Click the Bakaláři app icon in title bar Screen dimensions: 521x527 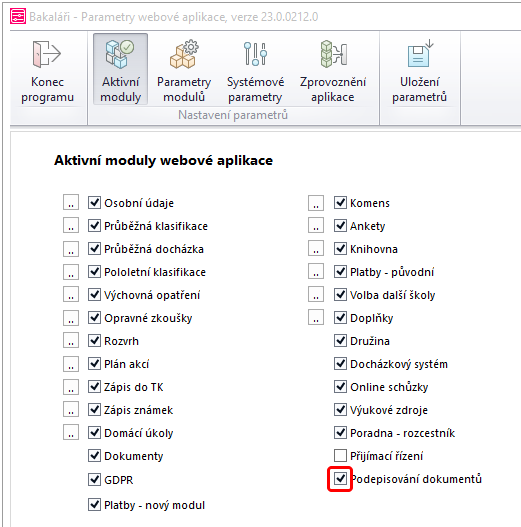(18, 16)
